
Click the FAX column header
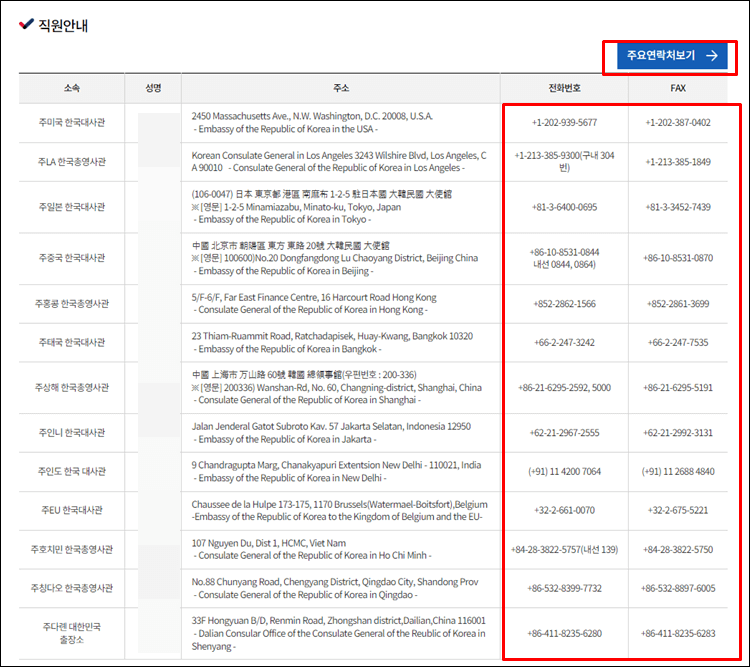click(x=678, y=88)
